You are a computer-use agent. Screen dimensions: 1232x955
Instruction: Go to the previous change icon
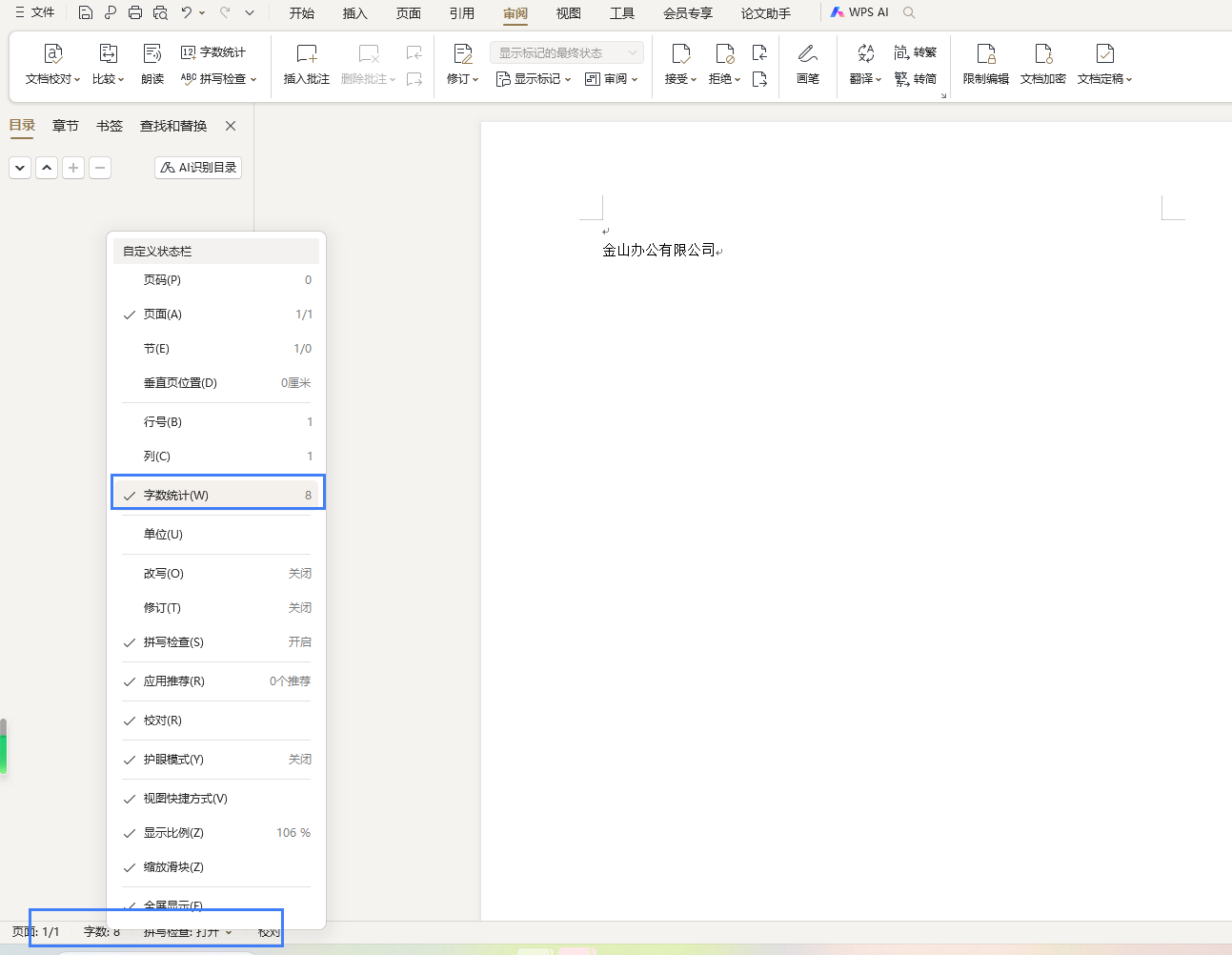coord(759,52)
